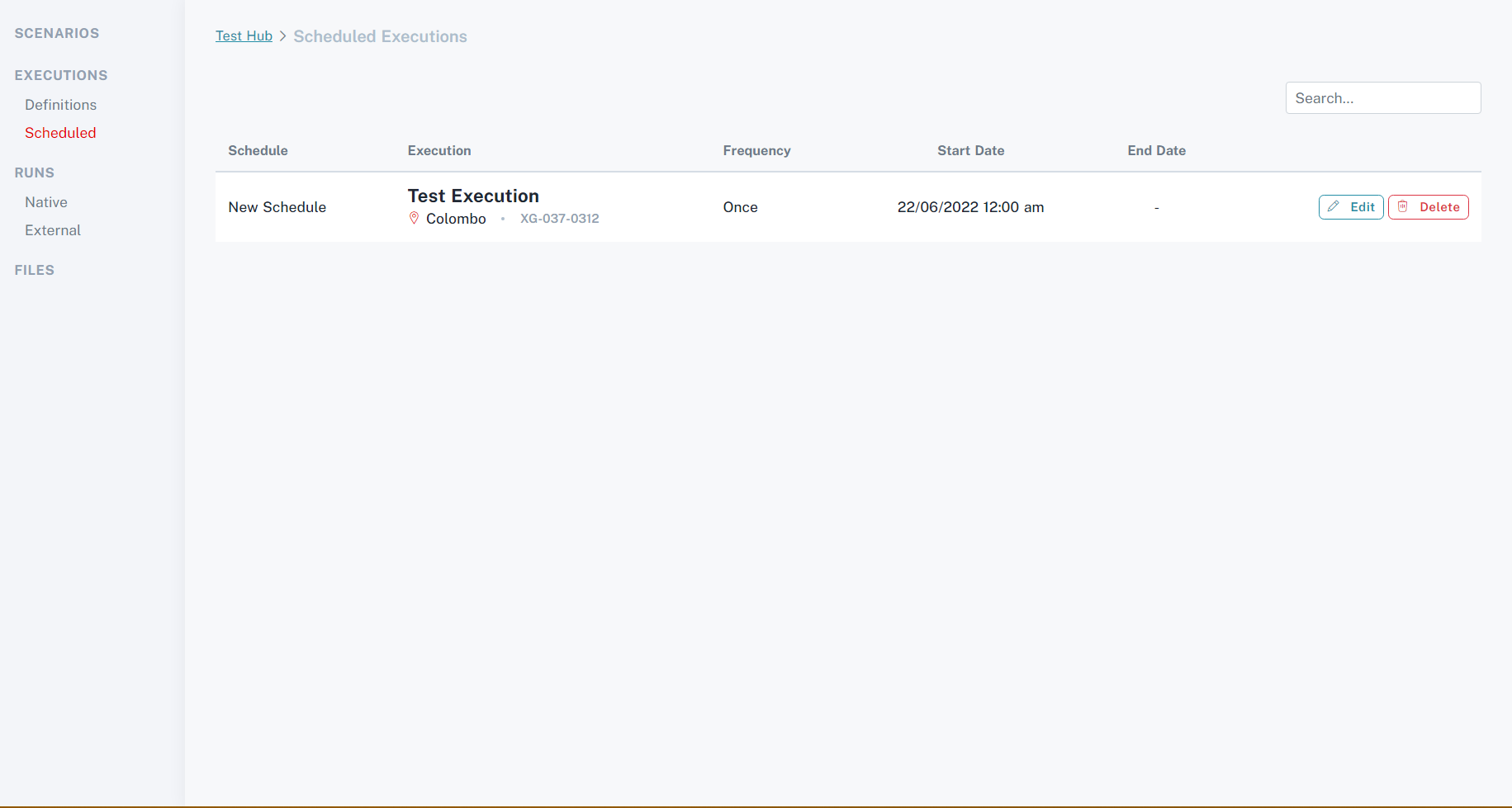Click the trash icon in Delete button

[1402, 207]
